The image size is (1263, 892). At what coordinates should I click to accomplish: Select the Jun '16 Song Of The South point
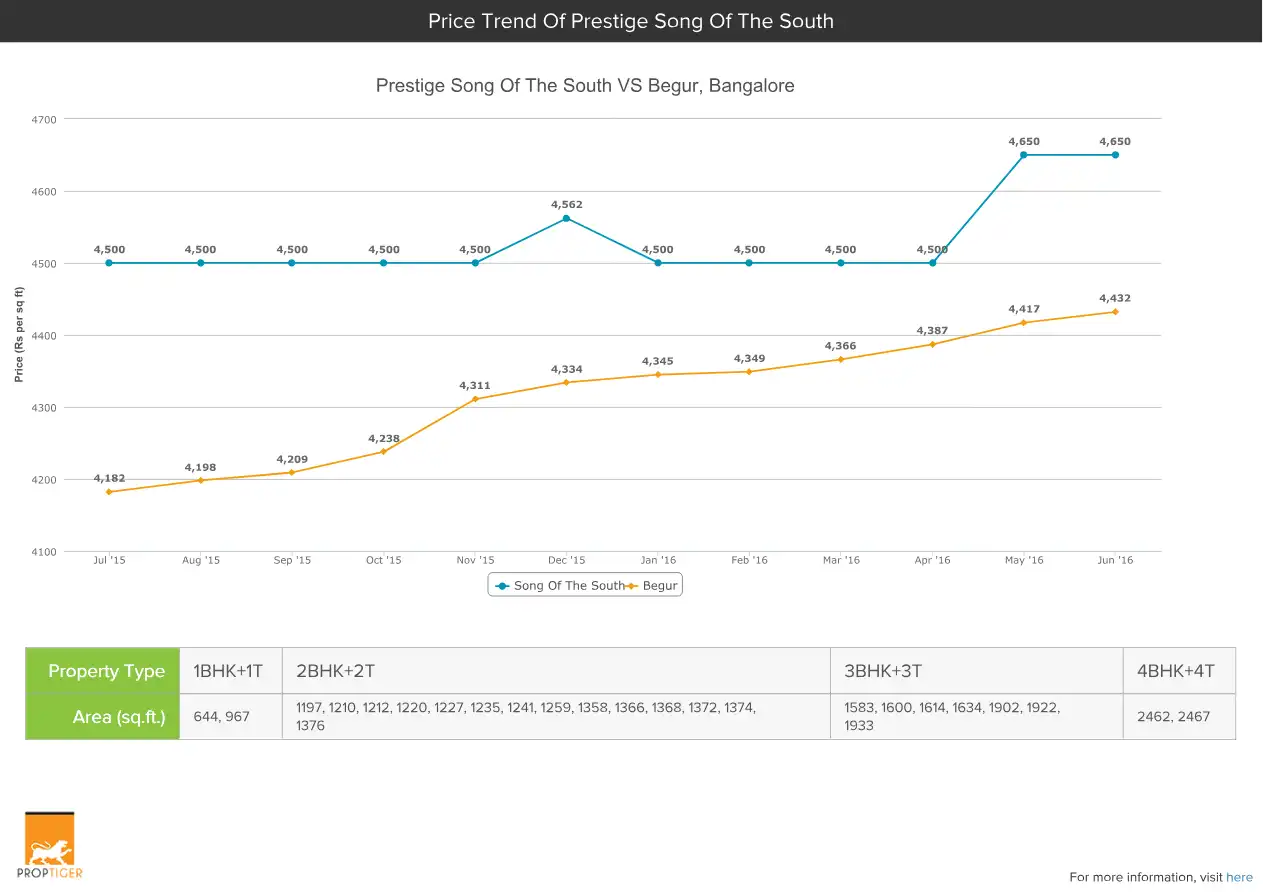pyautogui.click(x=1115, y=155)
